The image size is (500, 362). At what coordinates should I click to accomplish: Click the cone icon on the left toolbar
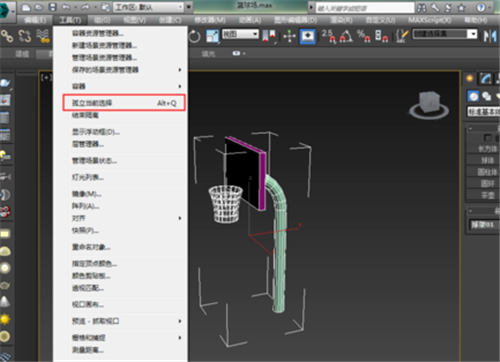pyautogui.click(x=5, y=302)
